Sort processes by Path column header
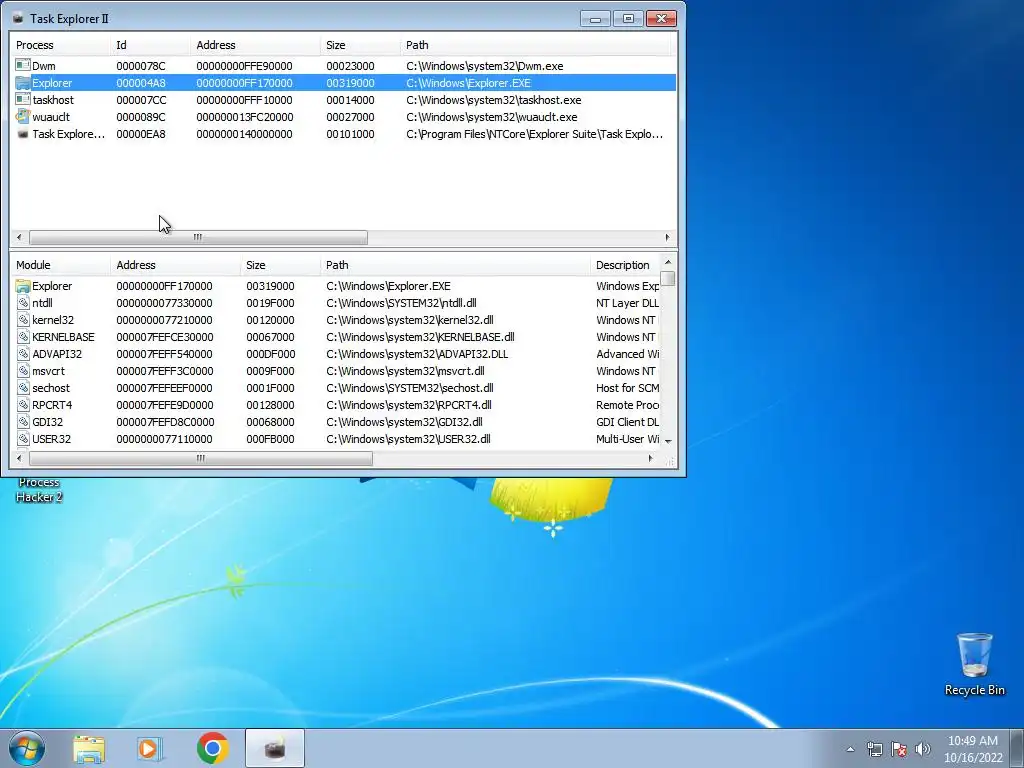 pos(536,45)
